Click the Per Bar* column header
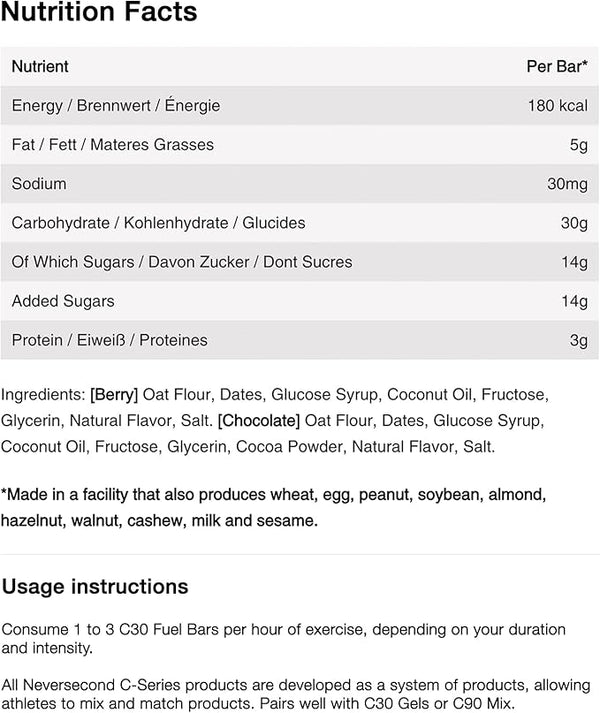This screenshot has width=600, height=713. [x=556, y=67]
